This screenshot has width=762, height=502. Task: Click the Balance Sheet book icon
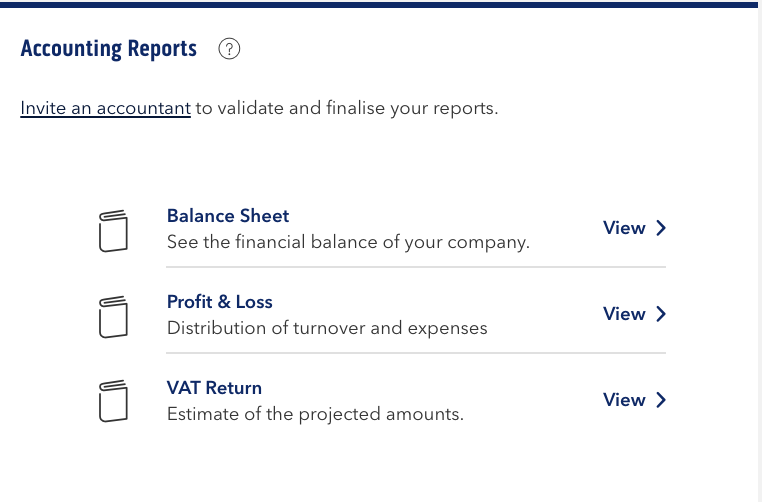(113, 231)
